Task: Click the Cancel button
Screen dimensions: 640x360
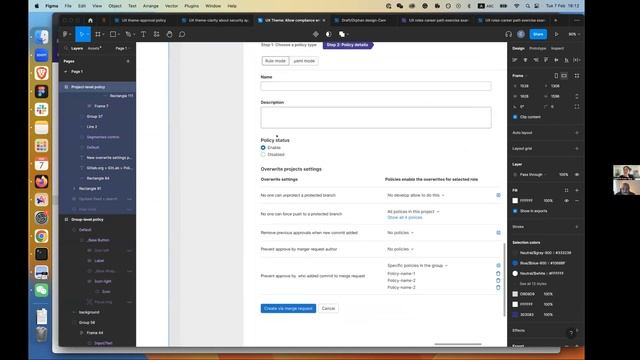Action: click(x=328, y=309)
